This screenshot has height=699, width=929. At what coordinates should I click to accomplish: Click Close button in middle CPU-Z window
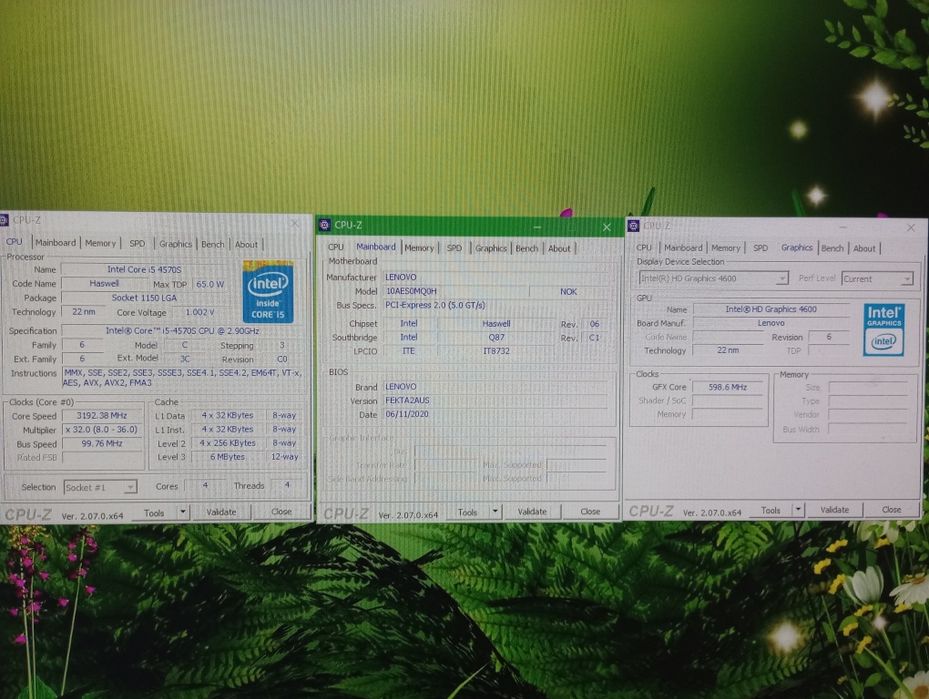click(x=590, y=511)
